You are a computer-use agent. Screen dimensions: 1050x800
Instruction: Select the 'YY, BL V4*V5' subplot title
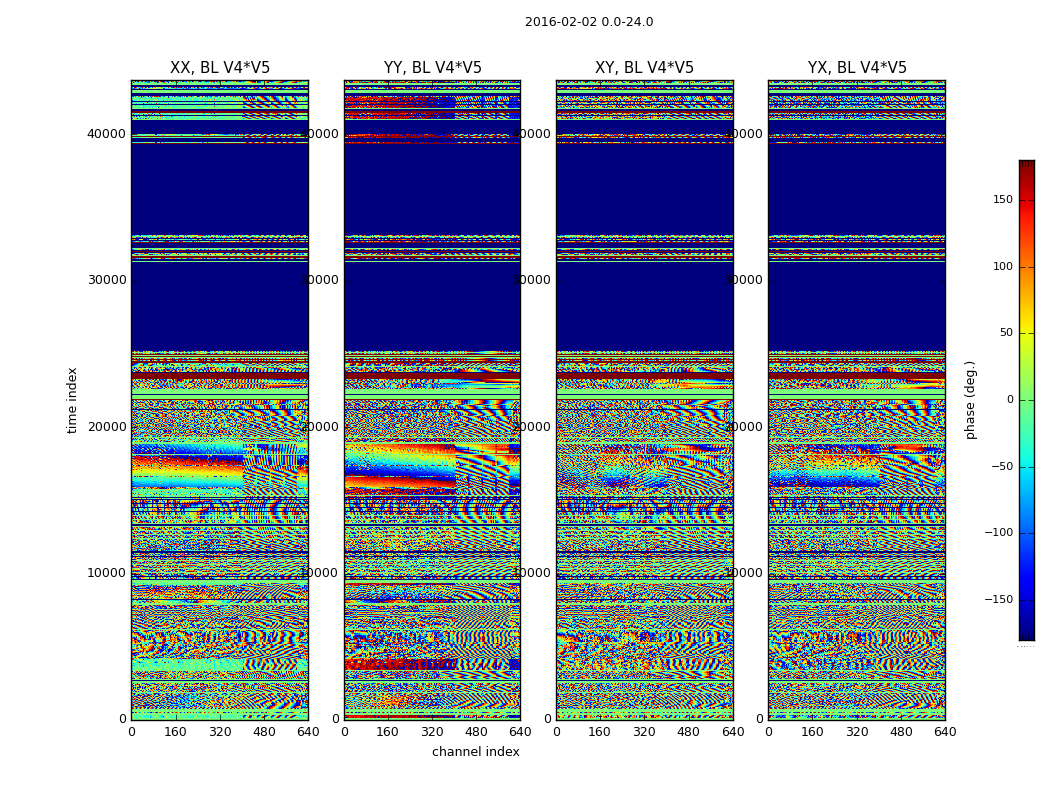[433, 68]
